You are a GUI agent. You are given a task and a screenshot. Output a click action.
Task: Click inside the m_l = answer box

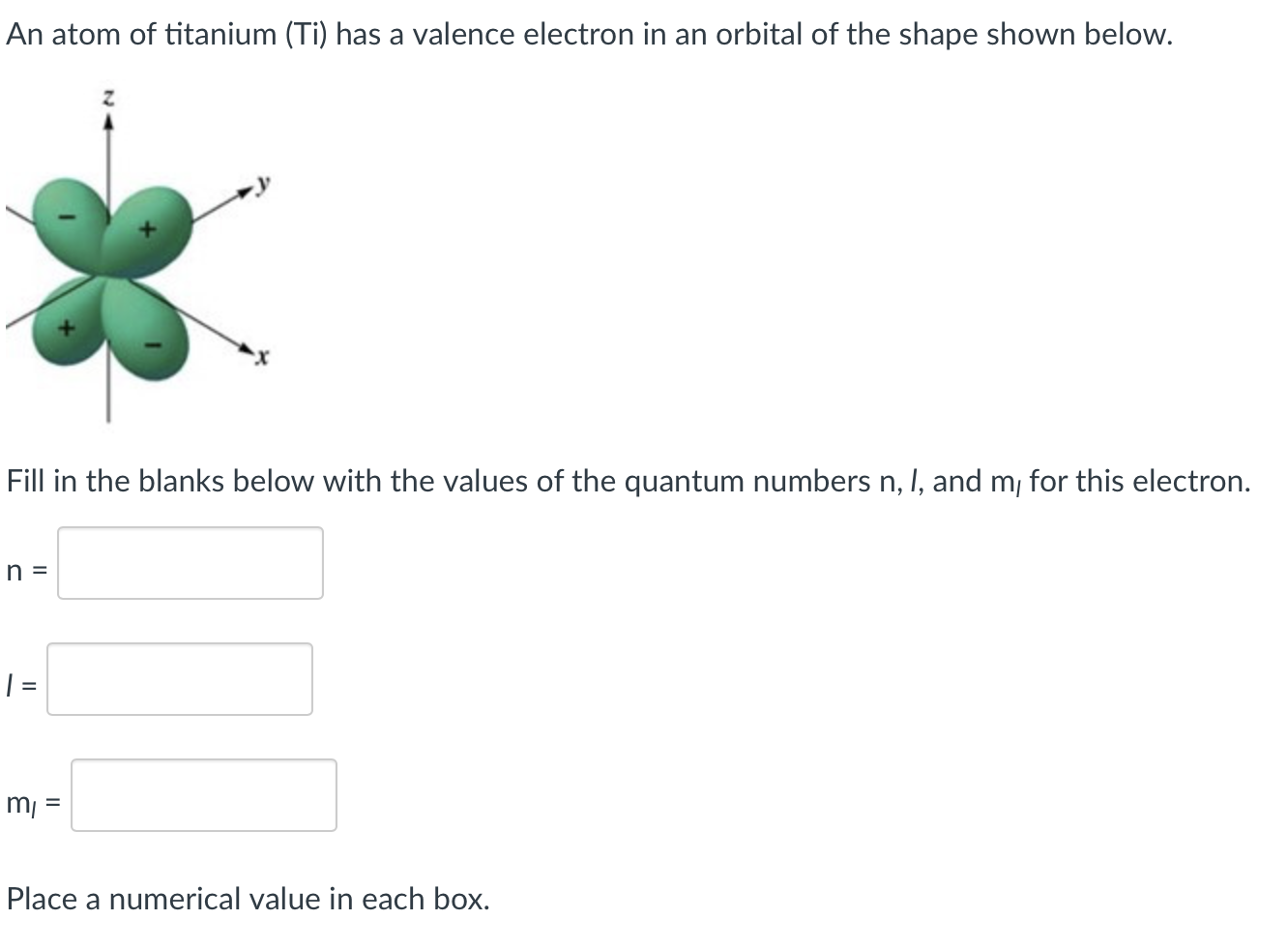[x=203, y=796]
